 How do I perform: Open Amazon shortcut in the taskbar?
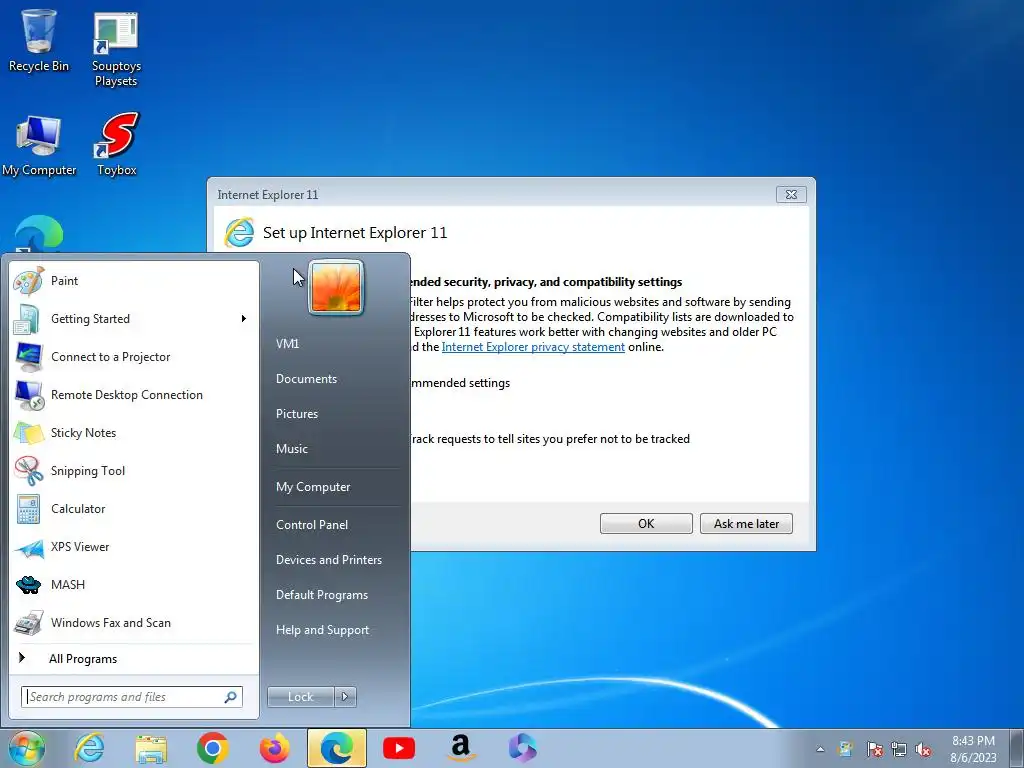(461, 748)
